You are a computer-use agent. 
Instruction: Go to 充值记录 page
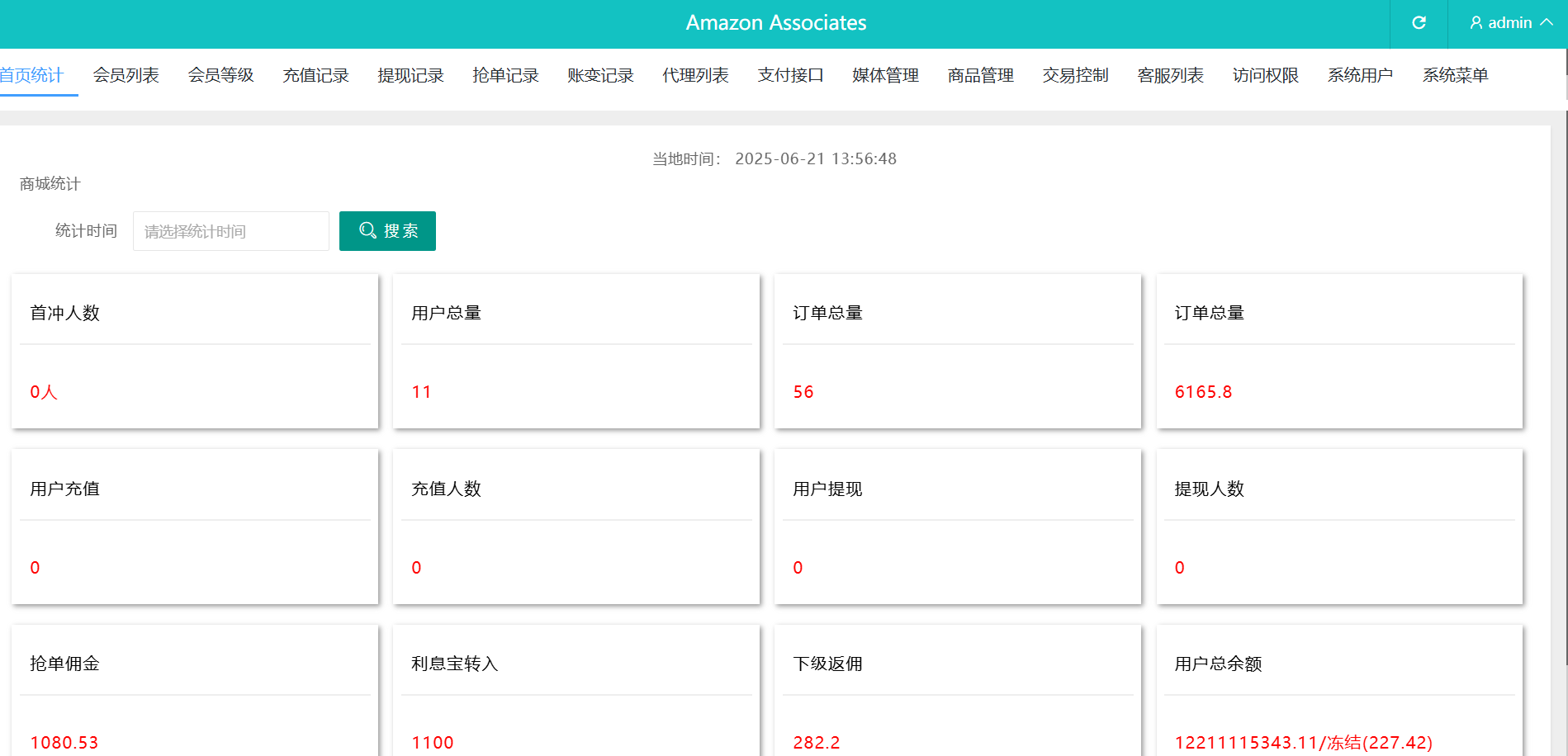coord(315,75)
